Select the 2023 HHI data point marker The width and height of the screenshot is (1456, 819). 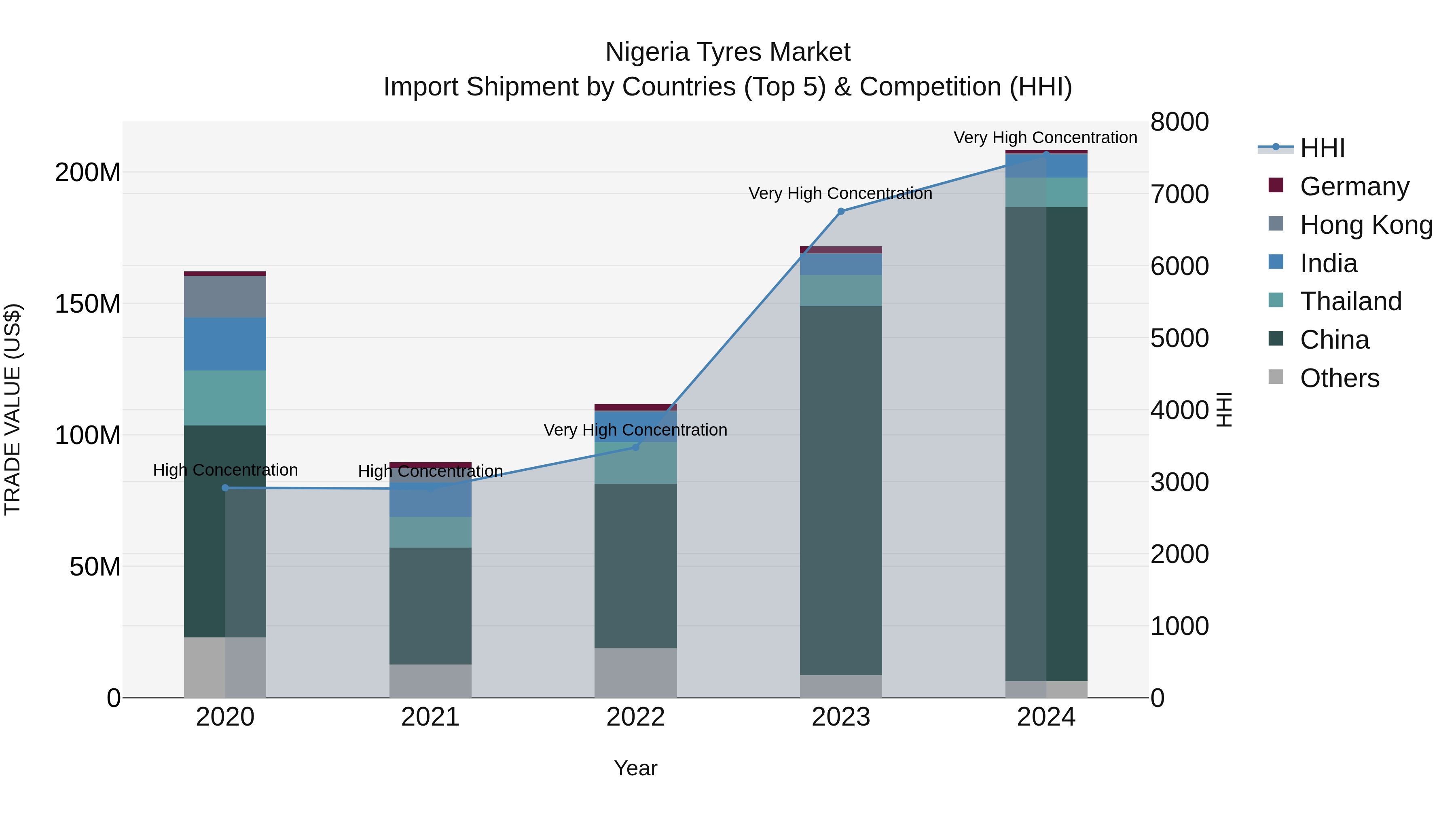[840, 212]
